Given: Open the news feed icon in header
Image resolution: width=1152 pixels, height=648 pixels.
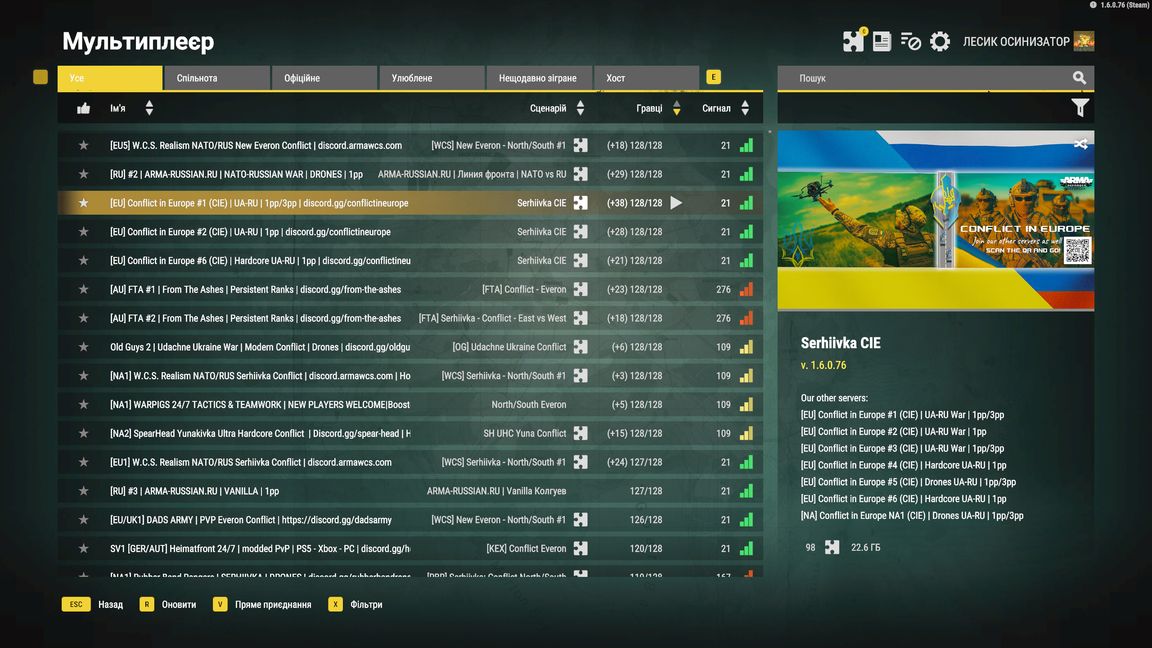Looking at the screenshot, I should tap(882, 41).
